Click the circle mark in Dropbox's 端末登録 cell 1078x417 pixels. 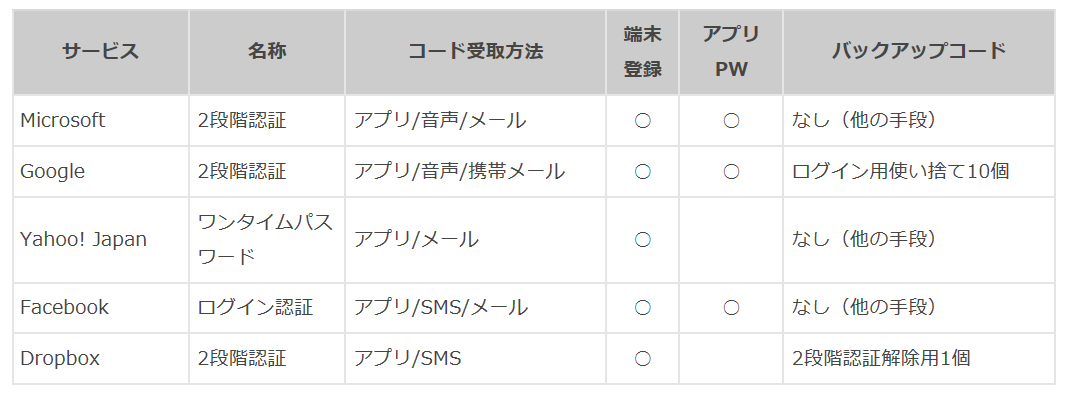(642, 359)
